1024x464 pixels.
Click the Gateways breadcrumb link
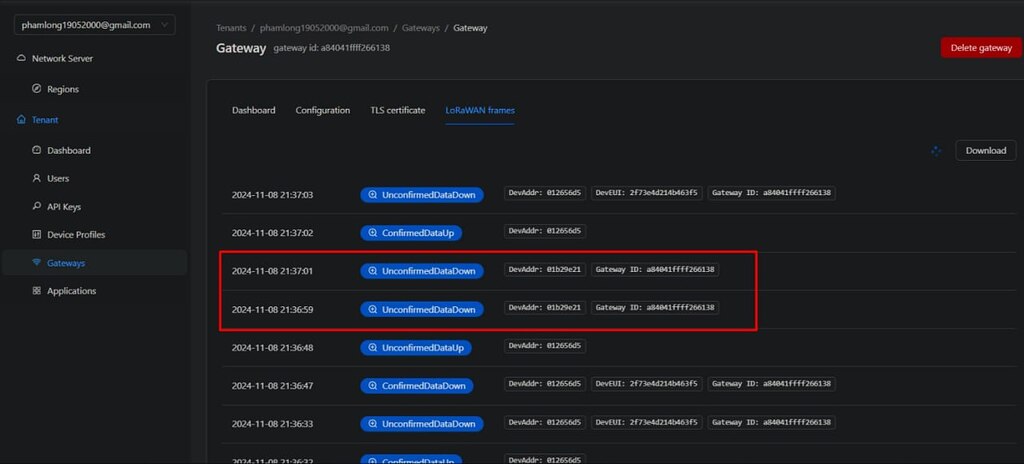(x=420, y=28)
